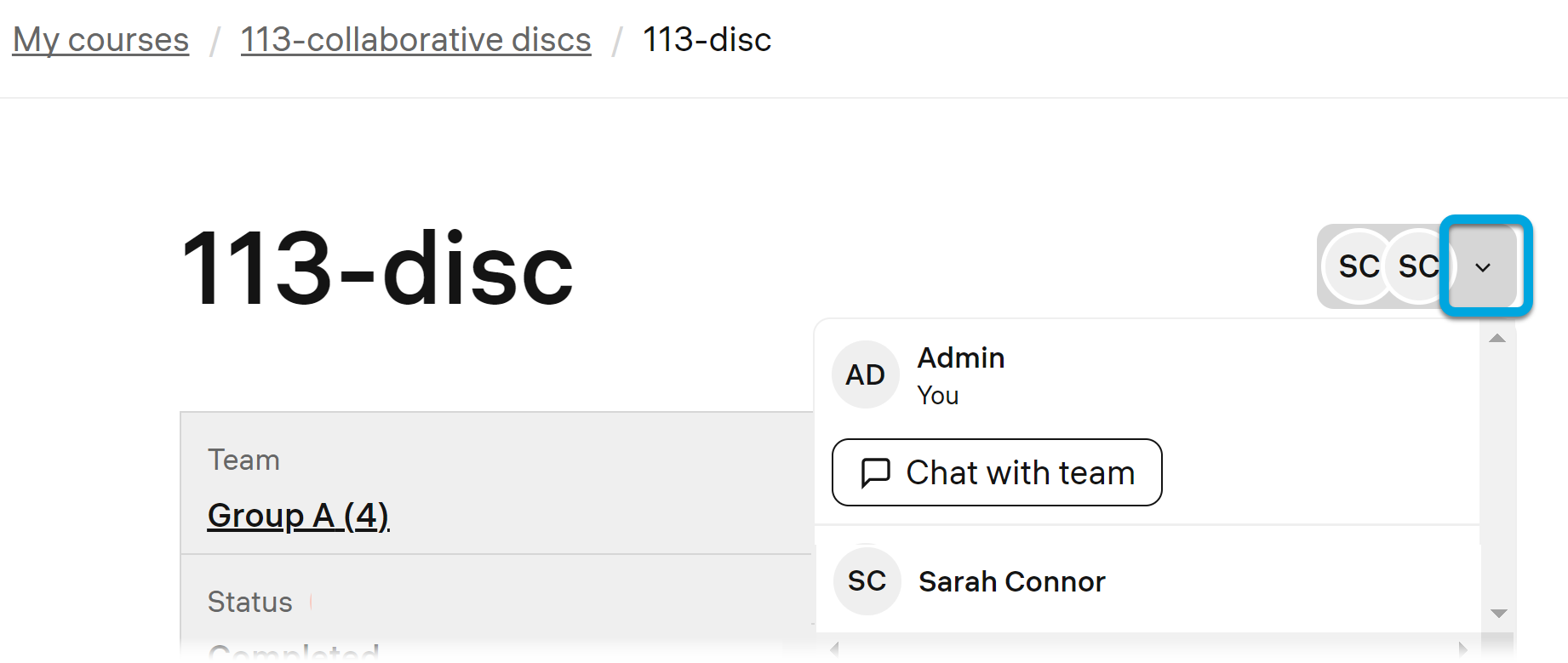1568x663 pixels.
Task: Click the first SC avatar in header
Action: pos(1358,266)
